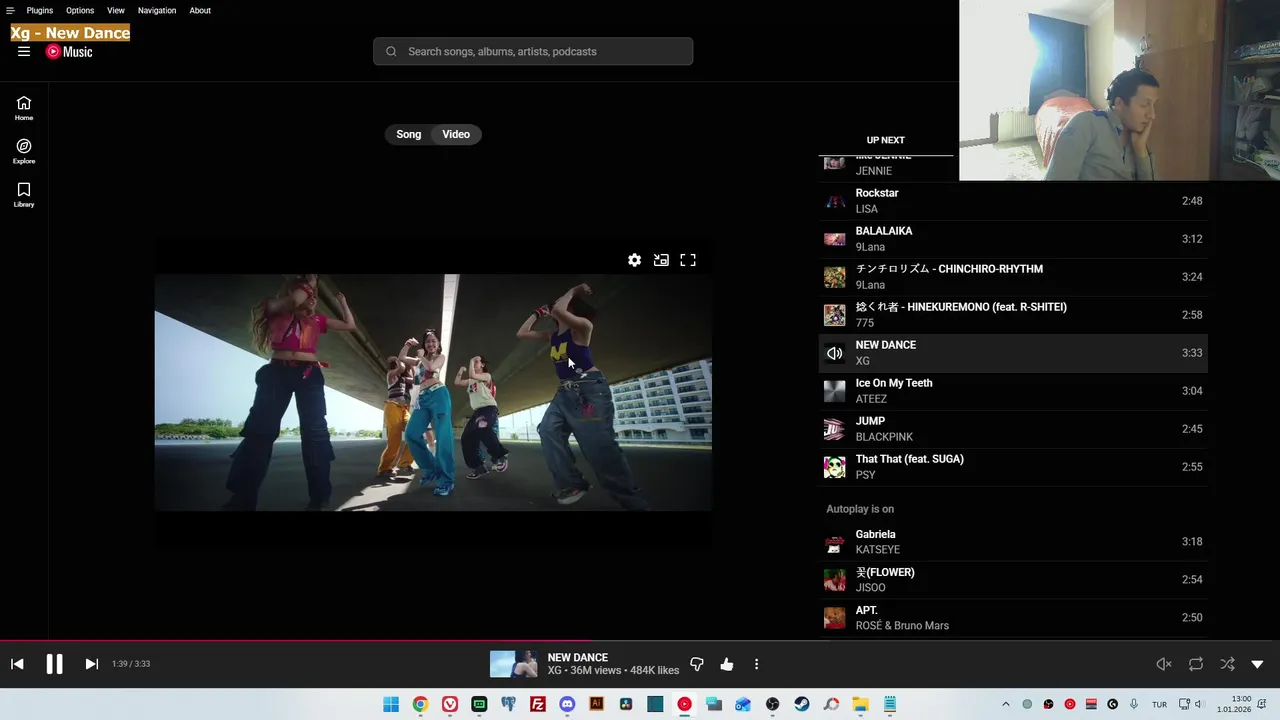This screenshot has width=1280, height=720.
Task: Open OBS Studio from the taskbar
Action: 772,704
